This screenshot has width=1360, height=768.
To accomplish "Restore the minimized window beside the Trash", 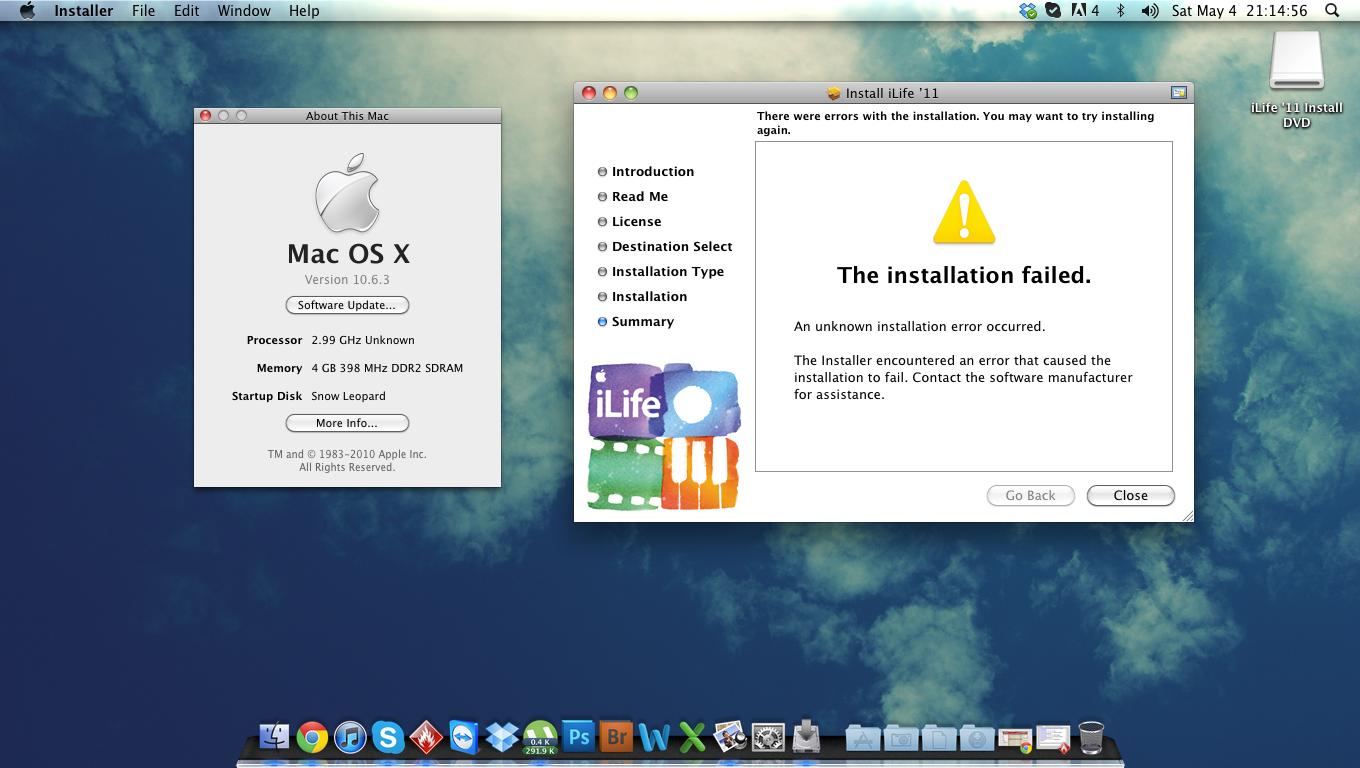I will 1053,739.
